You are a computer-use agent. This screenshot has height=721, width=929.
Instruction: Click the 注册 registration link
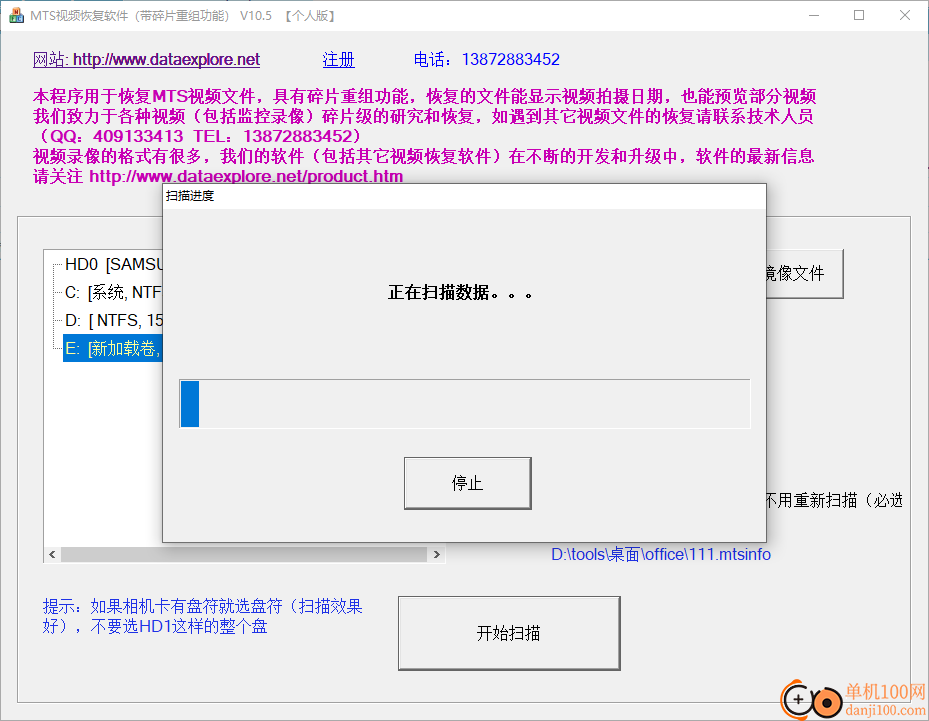coord(338,60)
